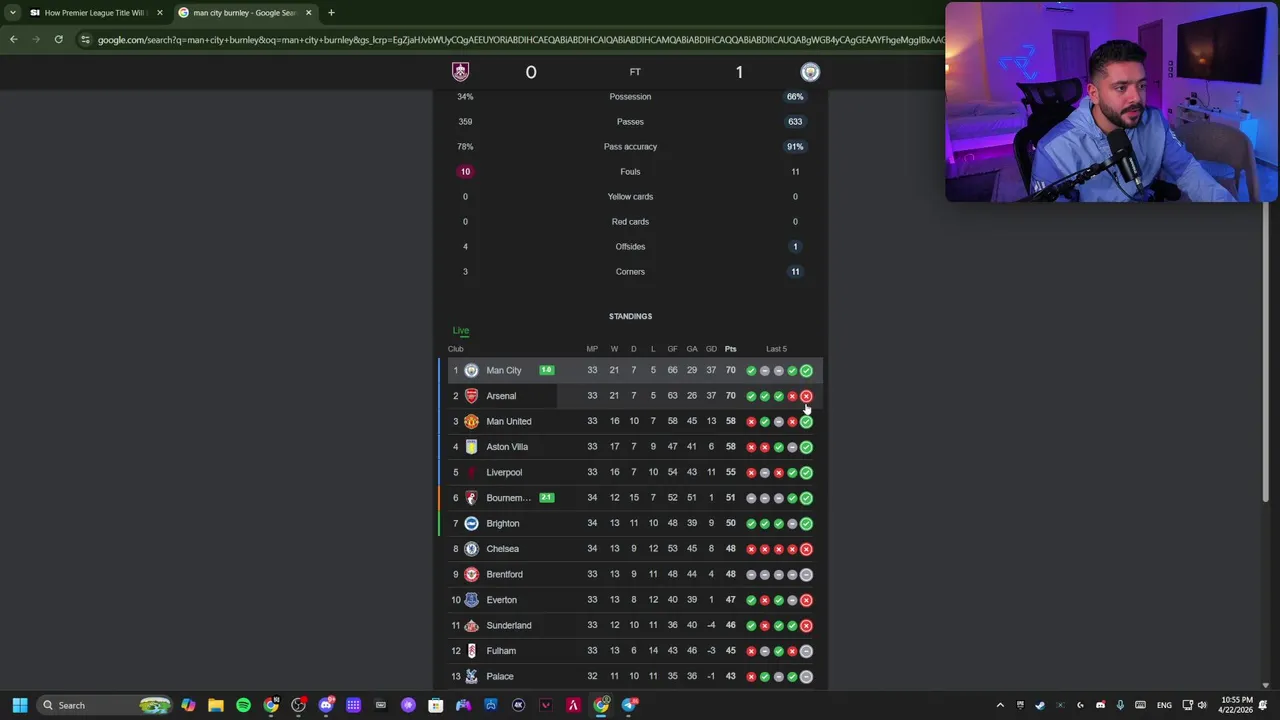Expand the tab search dropdown arrow
The width and height of the screenshot is (1280, 720).
click(13, 12)
